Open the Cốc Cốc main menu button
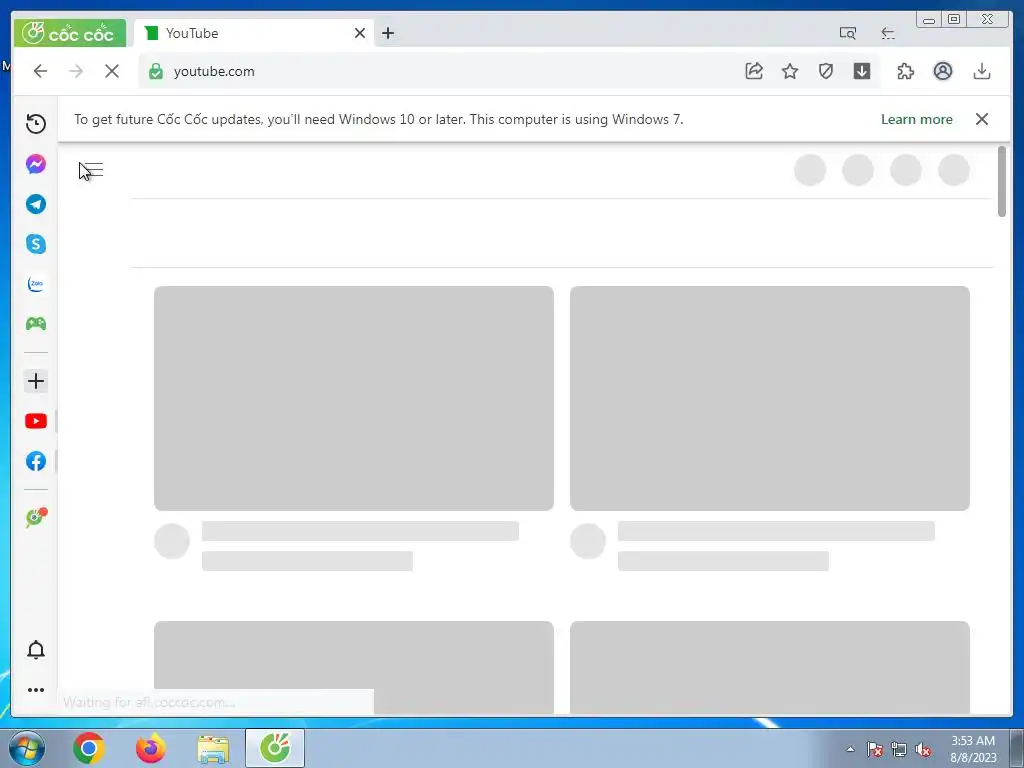 click(69, 33)
